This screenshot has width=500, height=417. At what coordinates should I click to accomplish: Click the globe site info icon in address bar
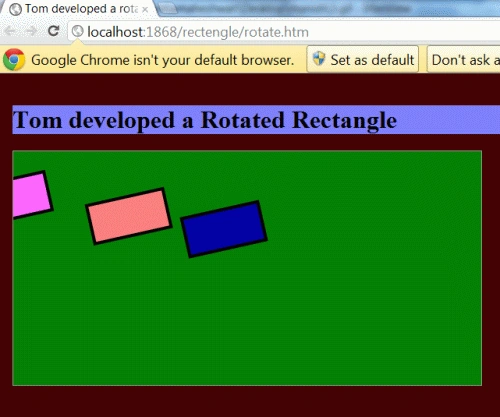(78, 31)
